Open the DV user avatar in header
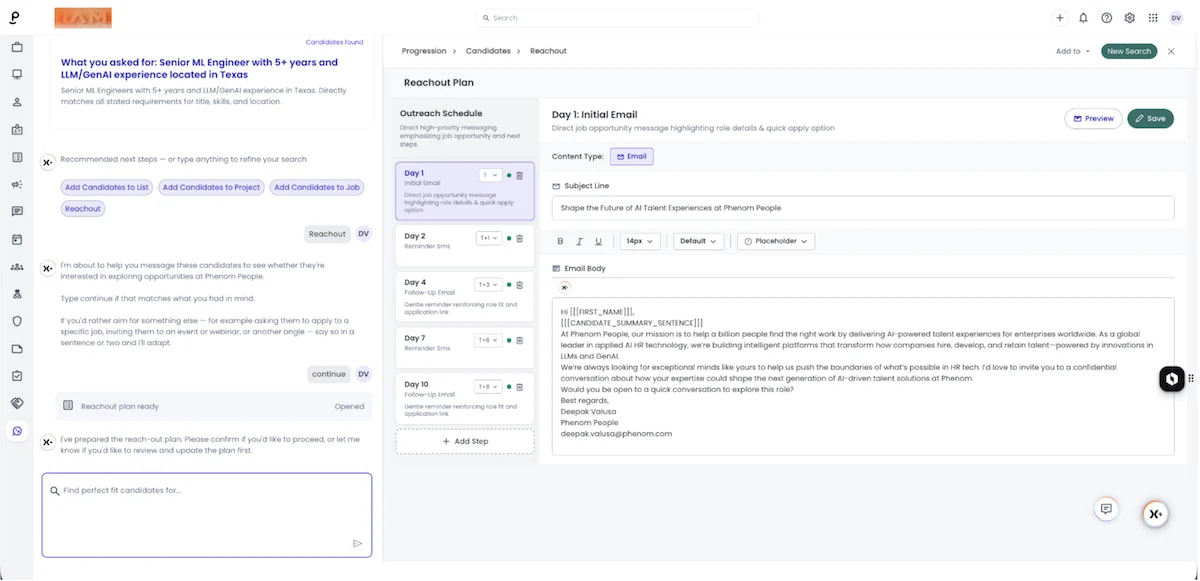Viewport: 1200px width, 581px height. point(1176,18)
